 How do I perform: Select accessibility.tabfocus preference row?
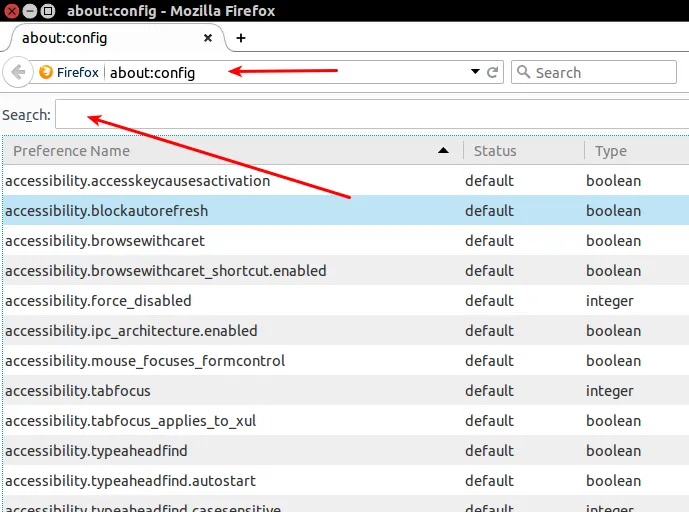(346, 391)
